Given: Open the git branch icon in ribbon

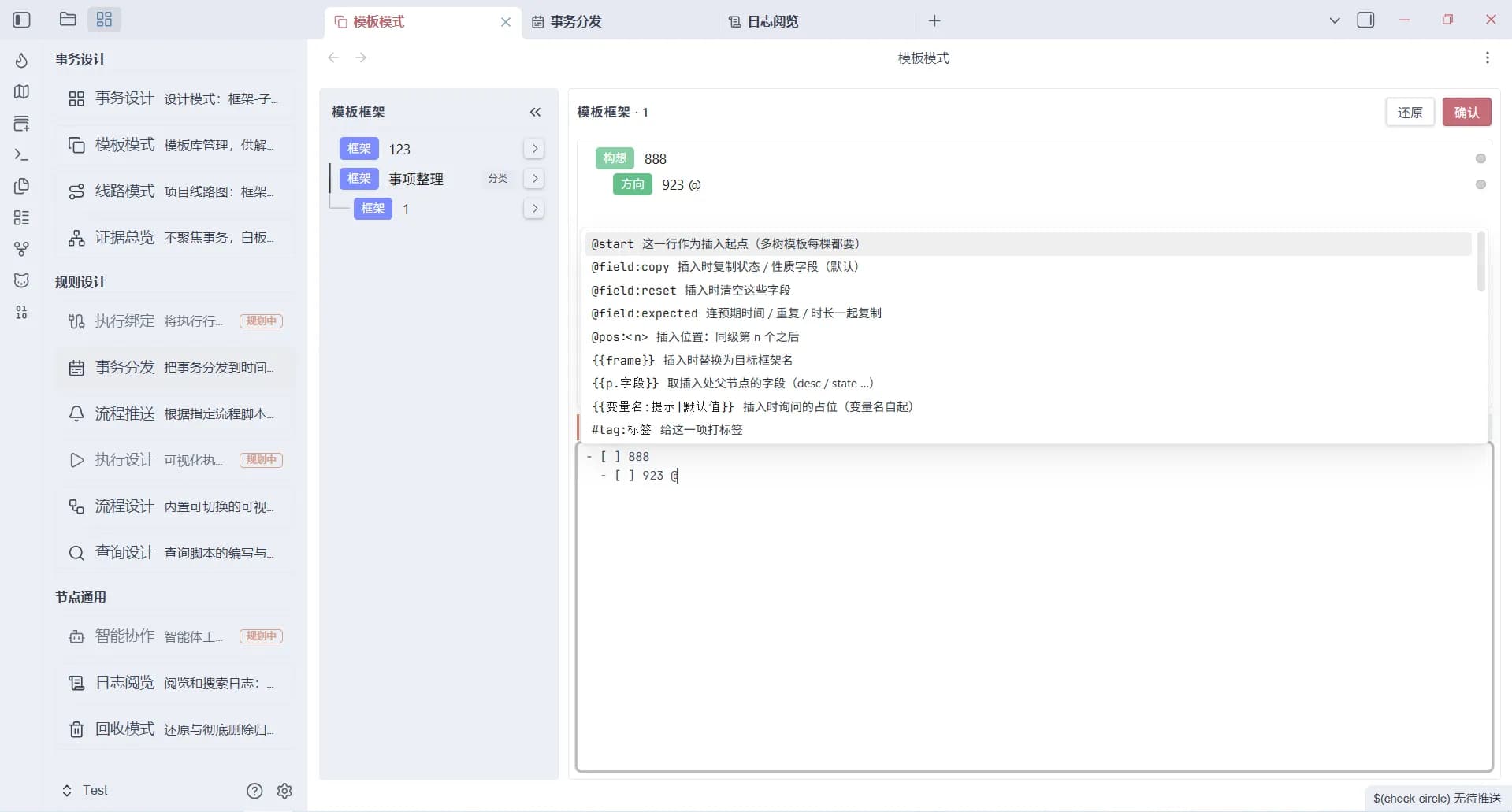Looking at the screenshot, I should [x=21, y=249].
